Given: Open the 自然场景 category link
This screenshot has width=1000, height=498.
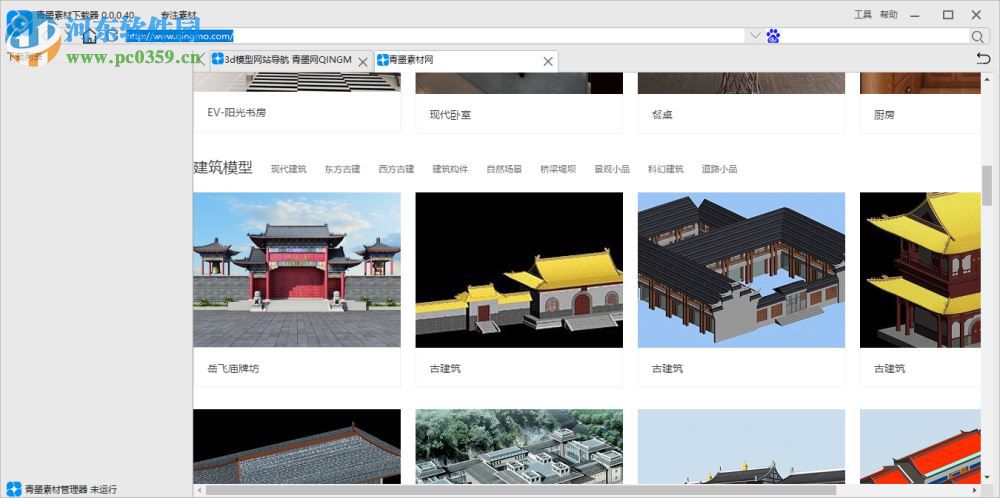Looking at the screenshot, I should click(x=504, y=169).
